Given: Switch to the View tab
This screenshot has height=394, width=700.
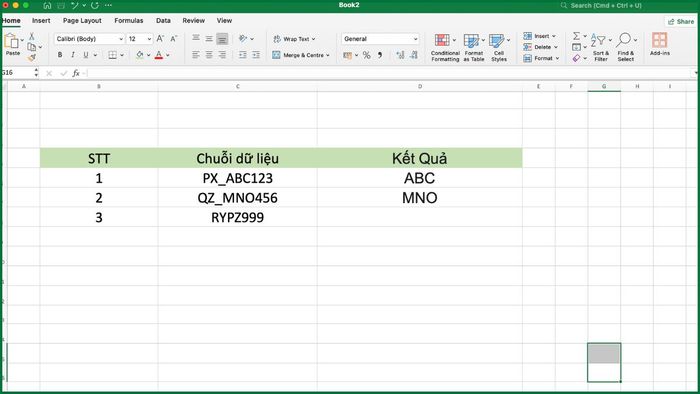Looking at the screenshot, I should click(224, 21).
